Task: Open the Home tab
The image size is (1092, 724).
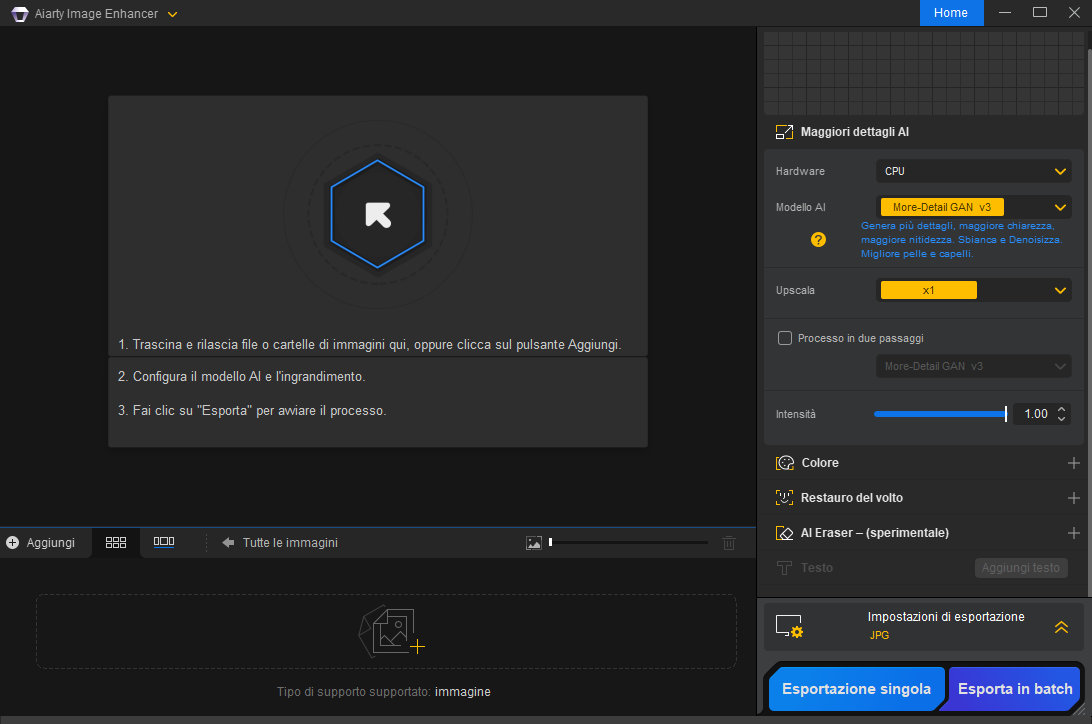Action: [x=950, y=13]
